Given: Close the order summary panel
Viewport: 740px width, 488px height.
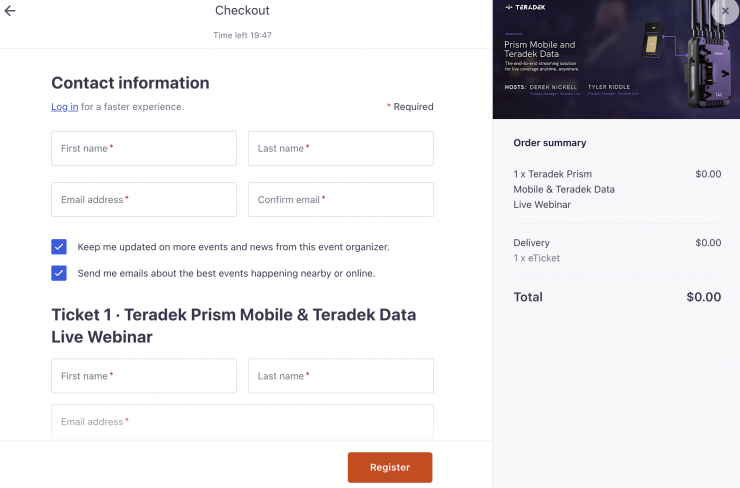Looking at the screenshot, I should [725, 11].
